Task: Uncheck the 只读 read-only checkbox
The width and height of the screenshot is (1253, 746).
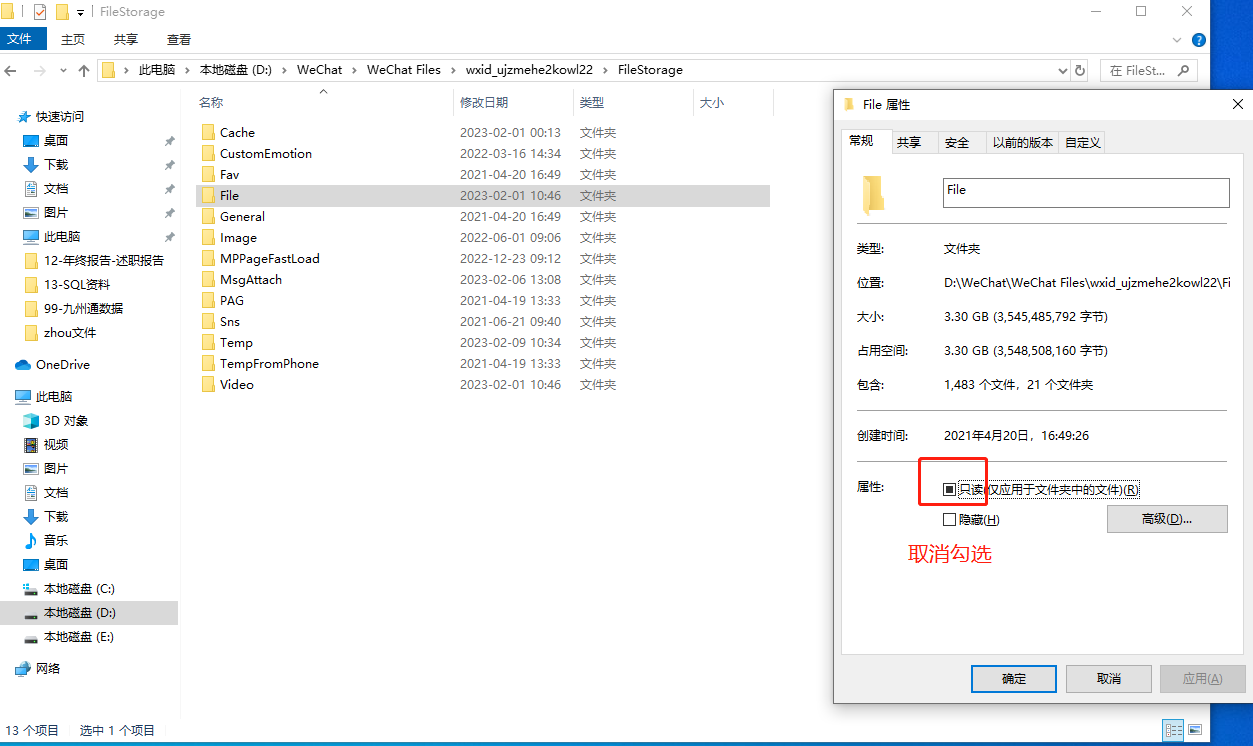Action: pos(949,489)
